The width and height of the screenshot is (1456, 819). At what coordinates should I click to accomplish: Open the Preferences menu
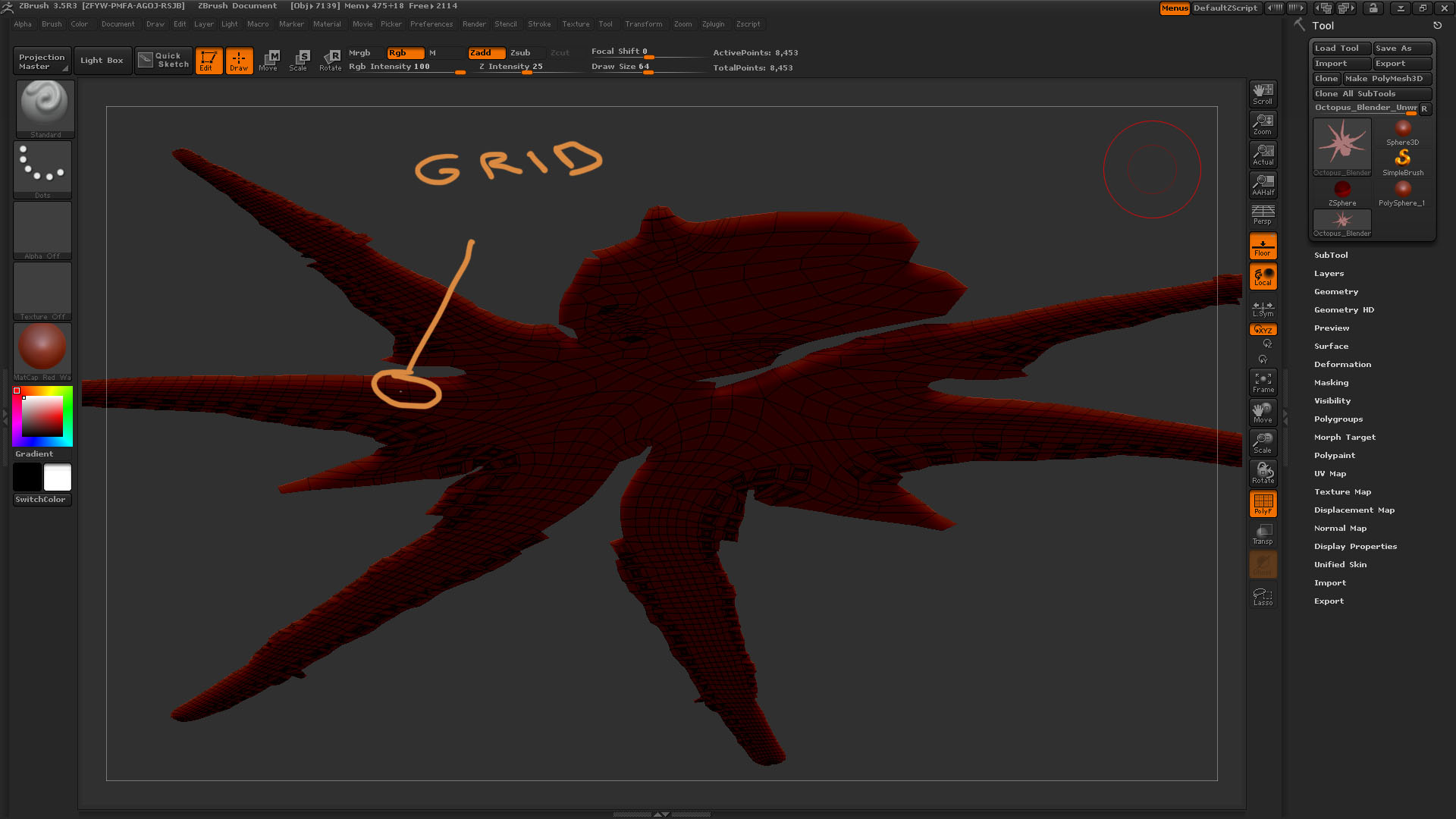pyautogui.click(x=431, y=24)
